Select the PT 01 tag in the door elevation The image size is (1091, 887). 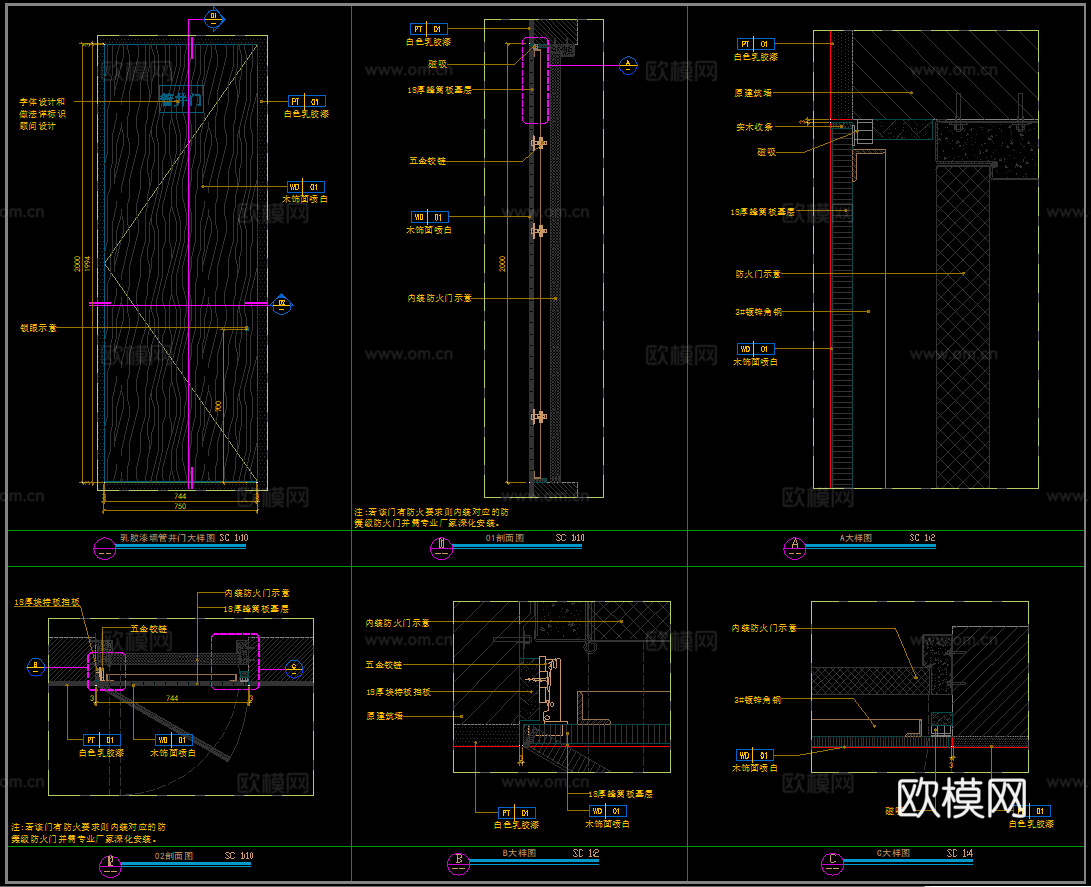click(x=307, y=102)
